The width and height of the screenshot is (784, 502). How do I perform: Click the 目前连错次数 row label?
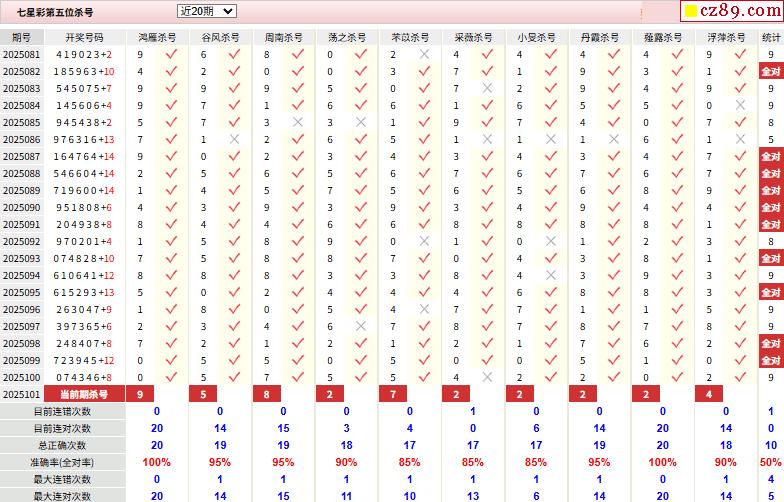[x=62, y=412]
